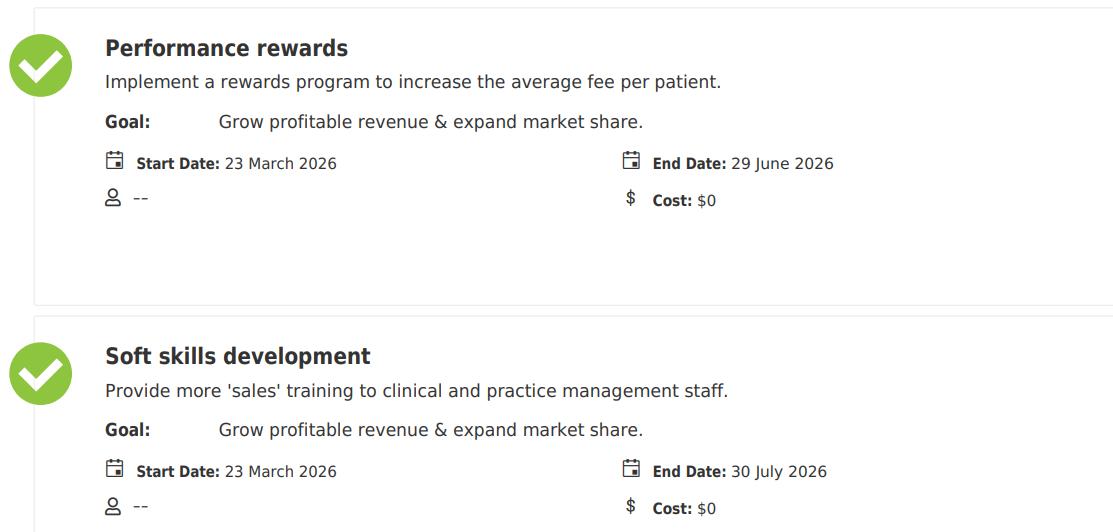Screen dimensions: 1113x532
Task: Click the Performance rewards assignee person icon
Action: [113, 198]
